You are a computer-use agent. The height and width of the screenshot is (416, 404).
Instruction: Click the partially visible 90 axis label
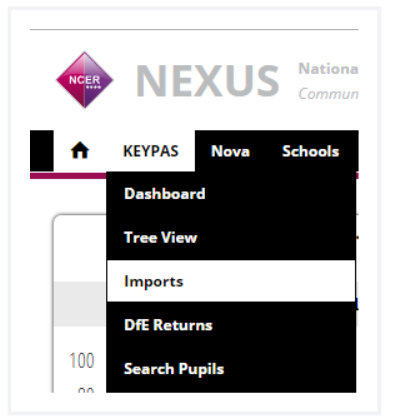85,390
